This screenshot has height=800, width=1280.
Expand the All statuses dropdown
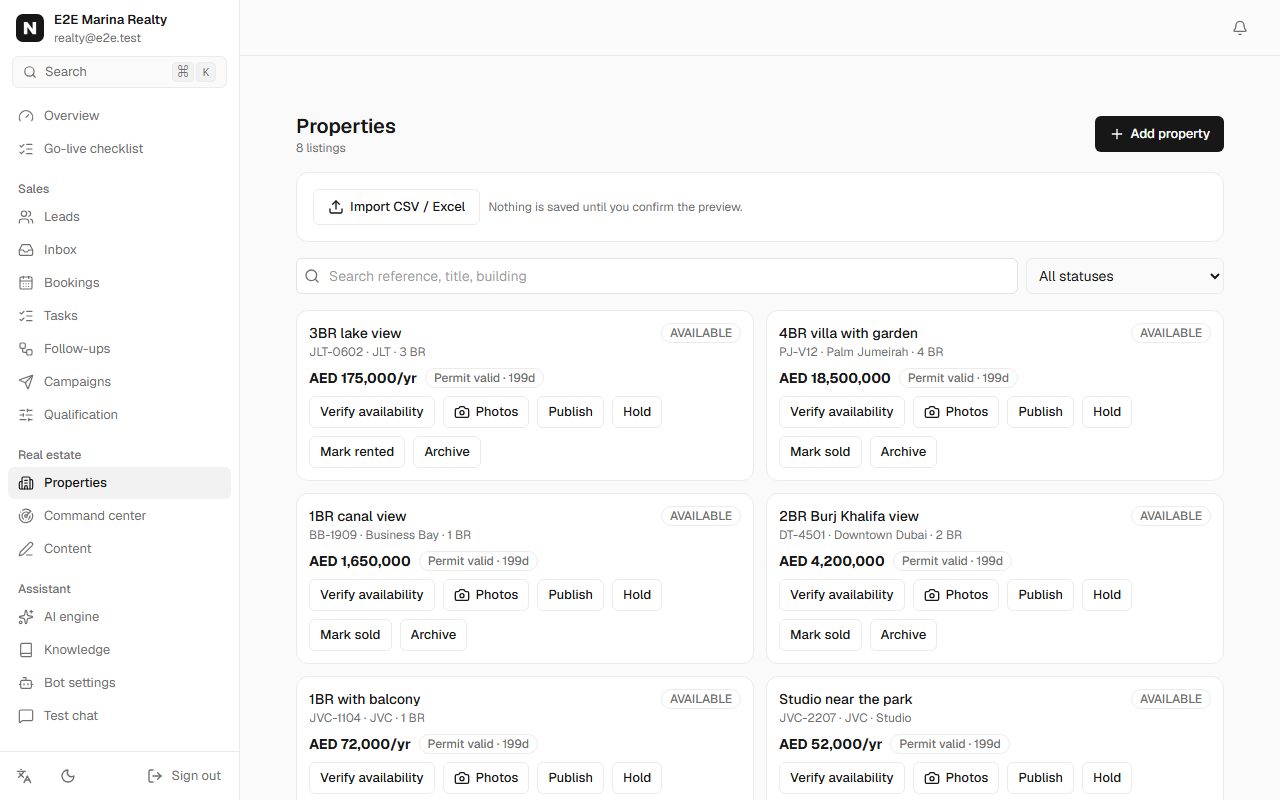(1125, 276)
